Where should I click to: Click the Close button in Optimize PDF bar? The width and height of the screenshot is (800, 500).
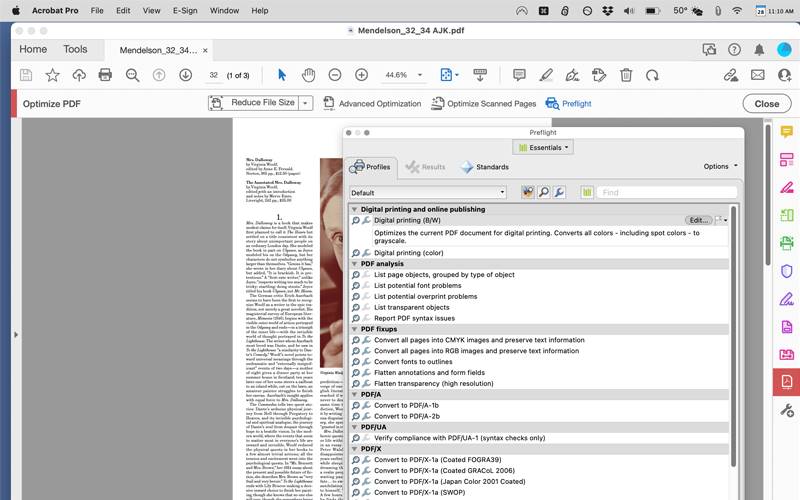pos(766,103)
